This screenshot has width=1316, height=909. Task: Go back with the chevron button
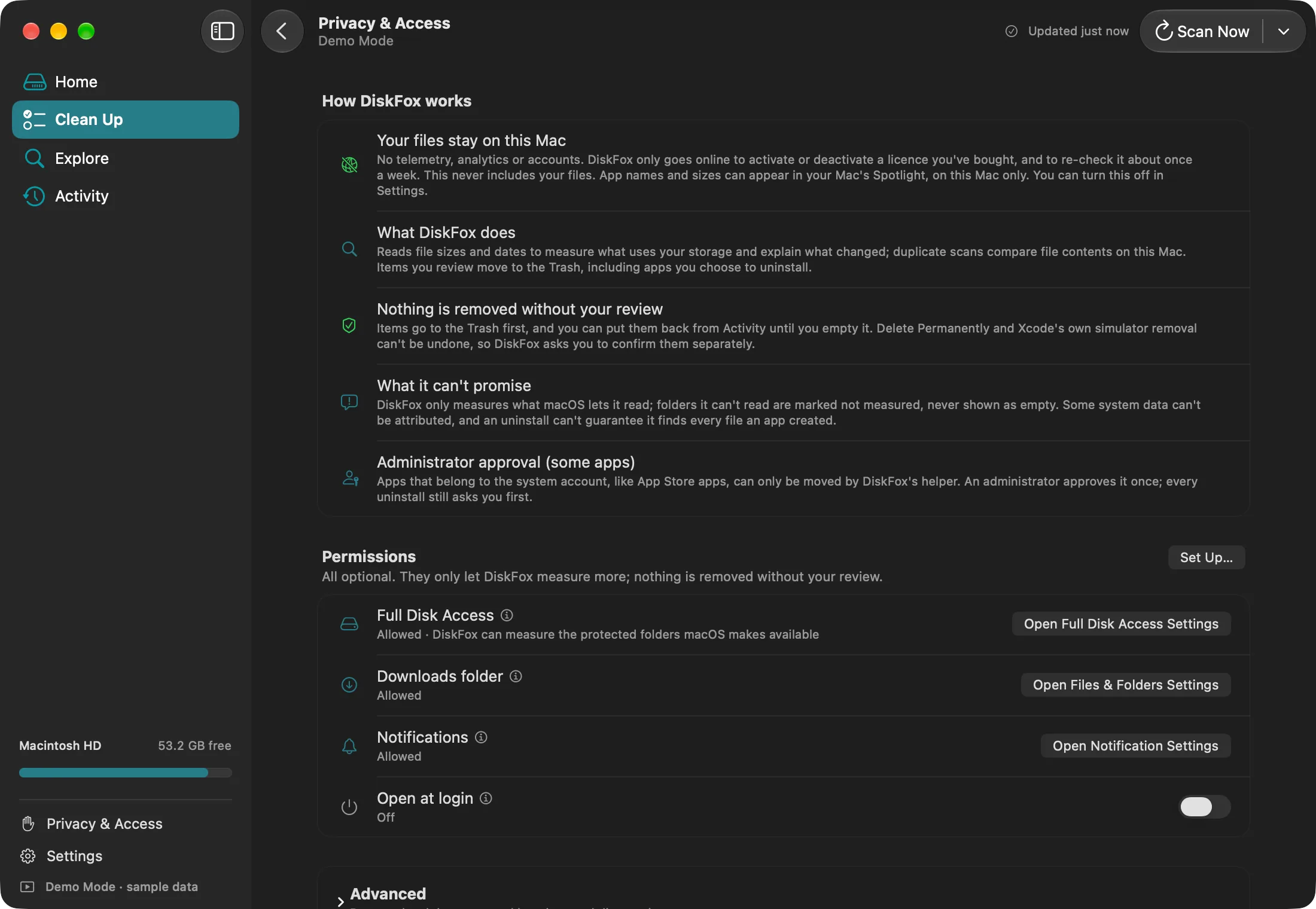[282, 31]
